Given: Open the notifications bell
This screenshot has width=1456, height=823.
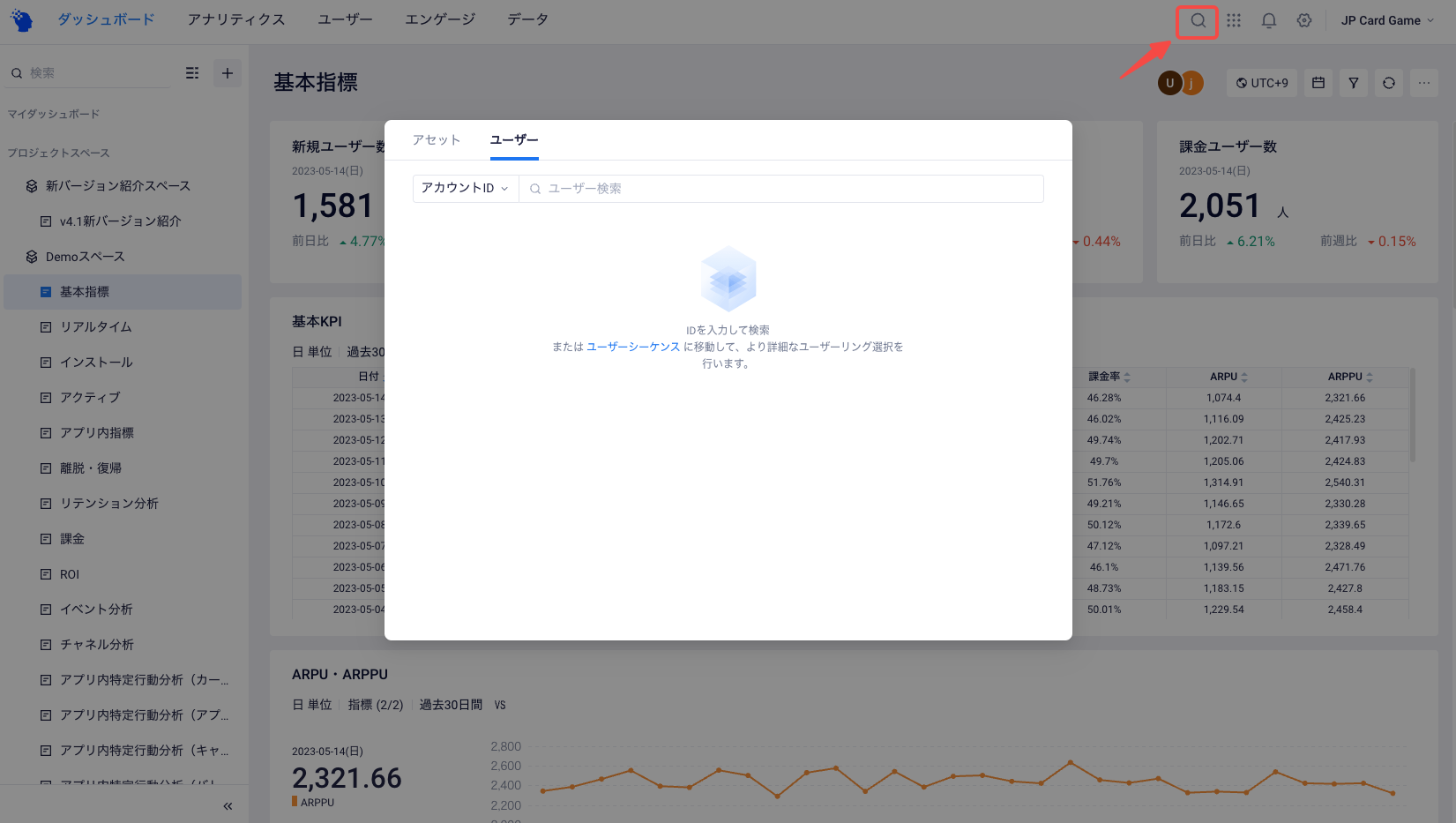Looking at the screenshot, I should click(1269, 20).
